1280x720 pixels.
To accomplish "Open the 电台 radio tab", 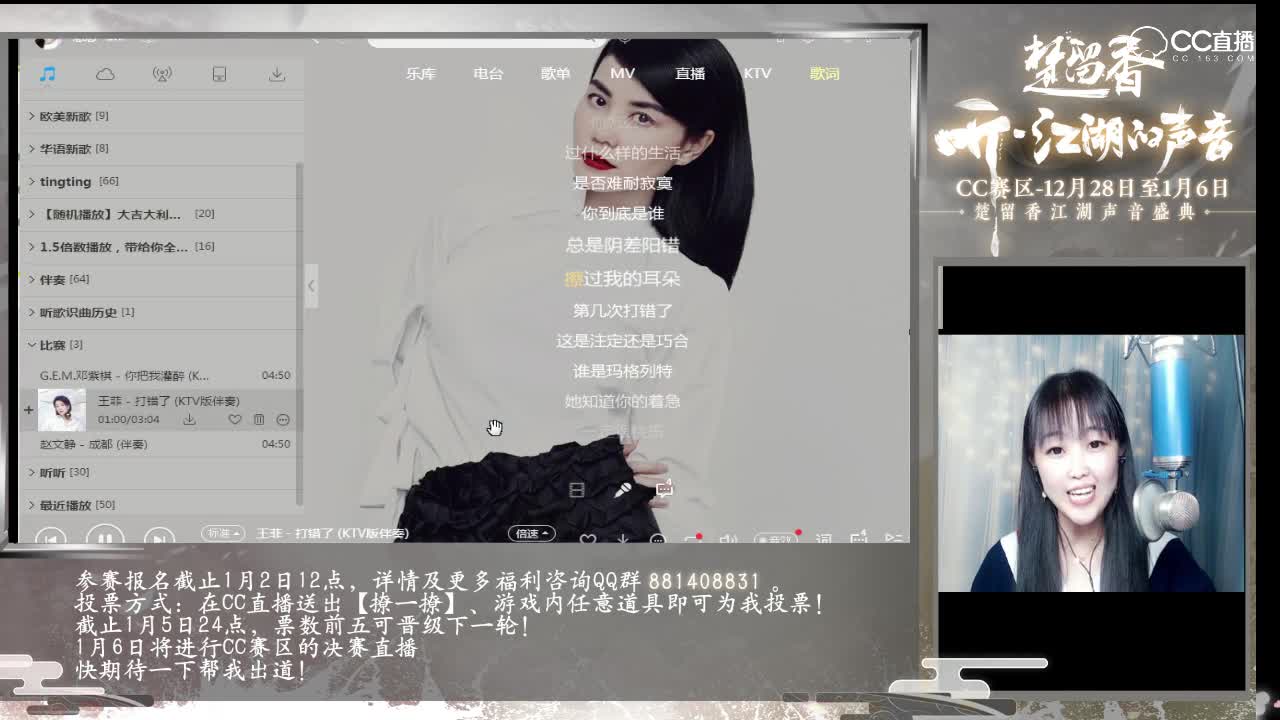I will coord(489,74).
